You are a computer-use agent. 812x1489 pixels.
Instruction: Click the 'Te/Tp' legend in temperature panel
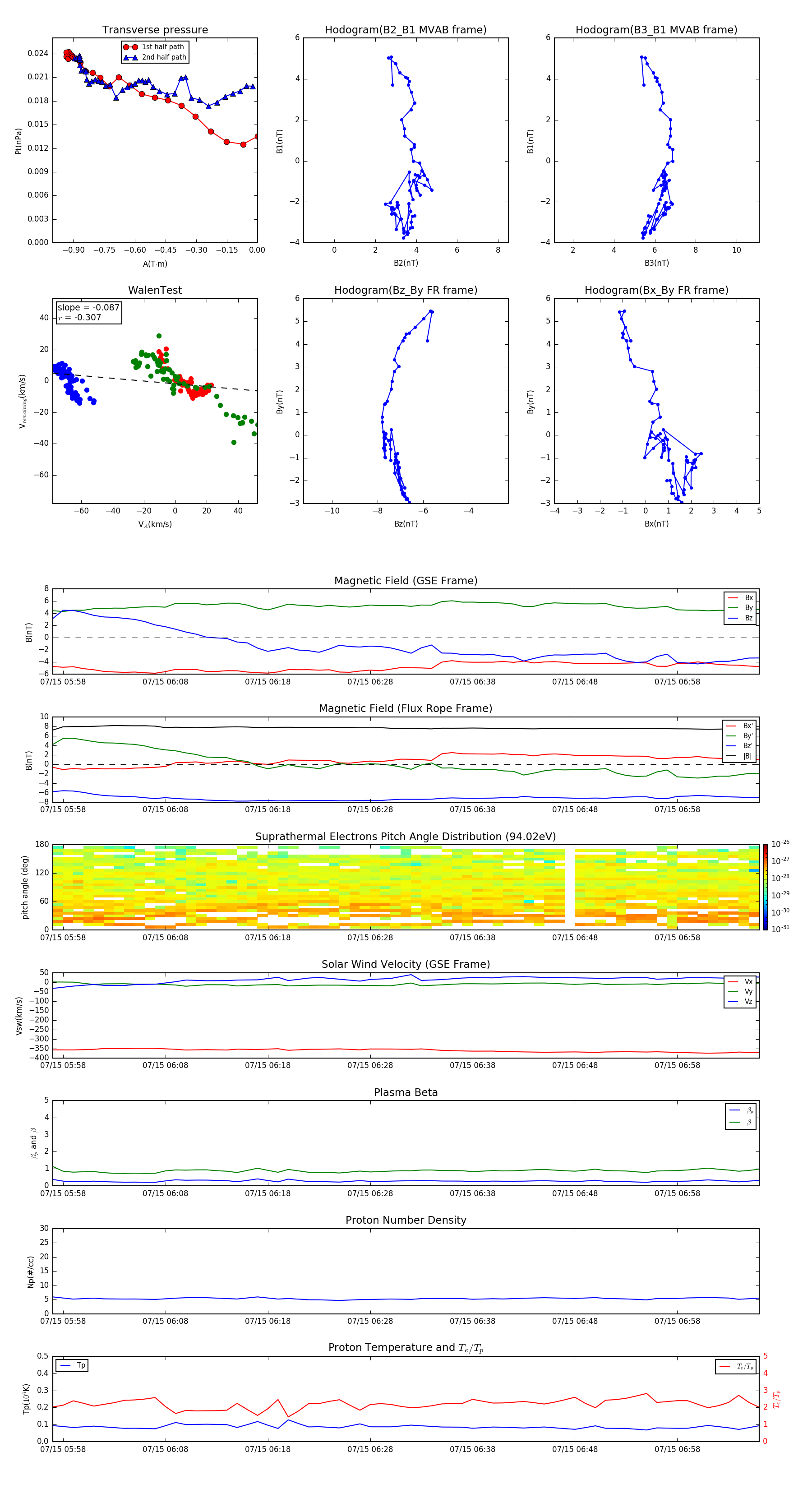coord(736,1366)
